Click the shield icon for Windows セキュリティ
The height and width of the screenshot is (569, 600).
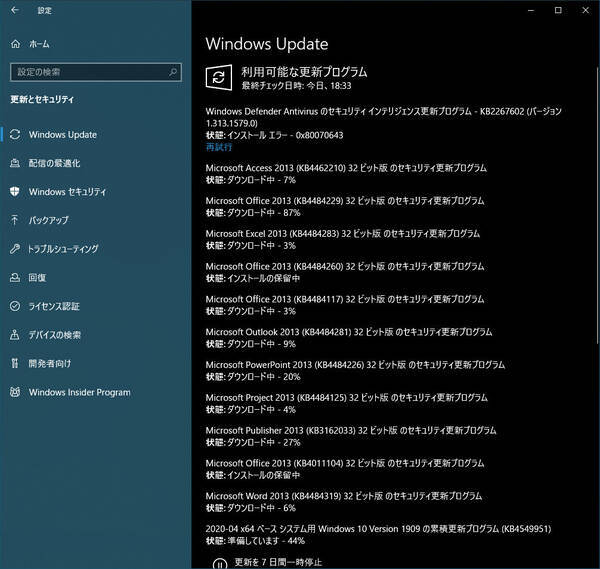[x=15, y=191]
